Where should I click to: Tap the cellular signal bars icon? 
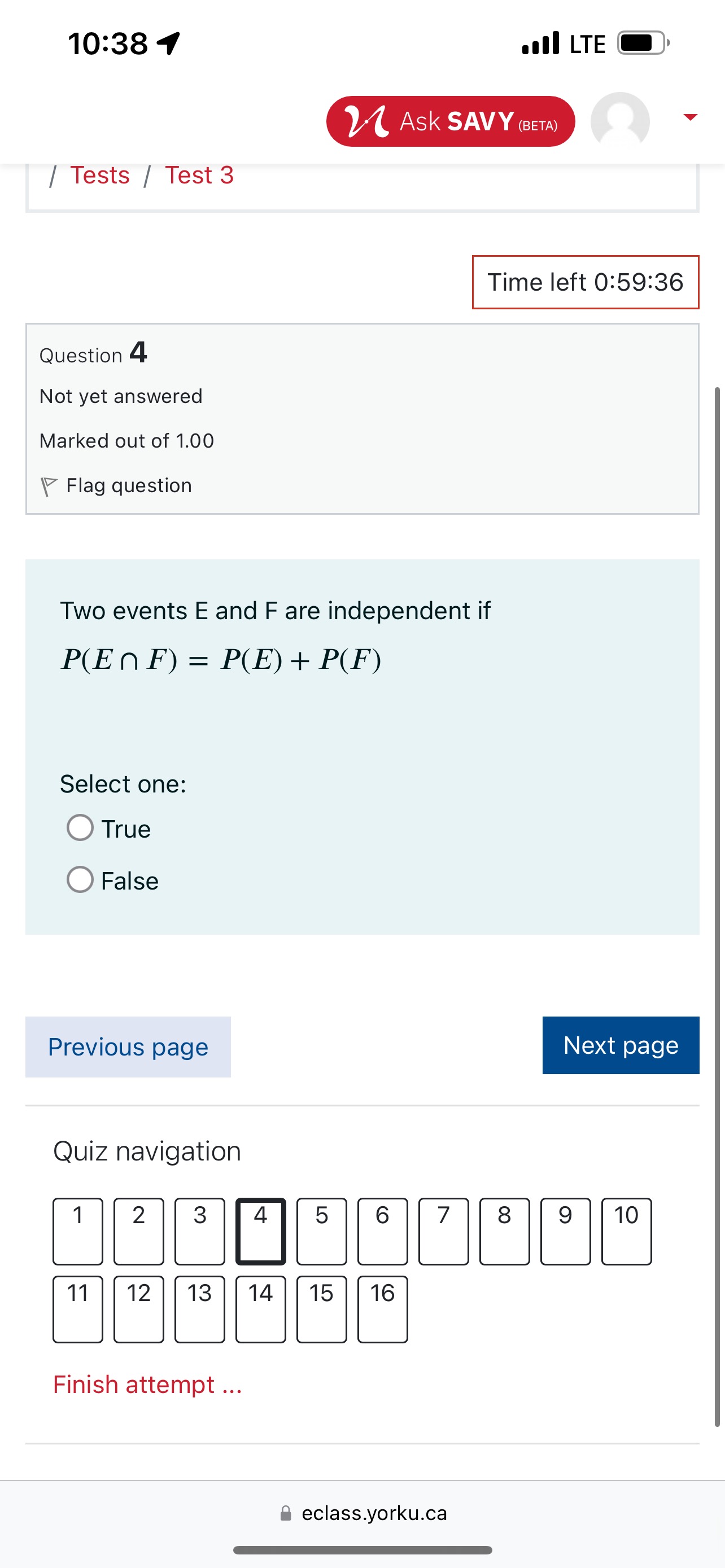pyautogui.click(x=540, y=43)
